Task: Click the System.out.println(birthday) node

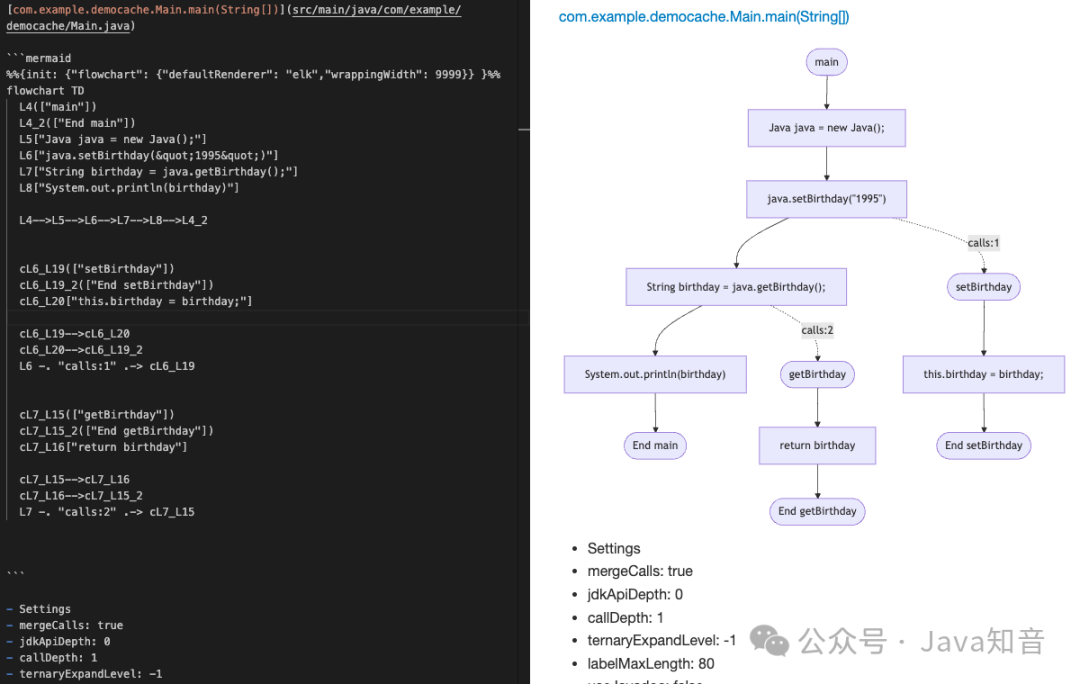Action: click(x=655, y=374)
